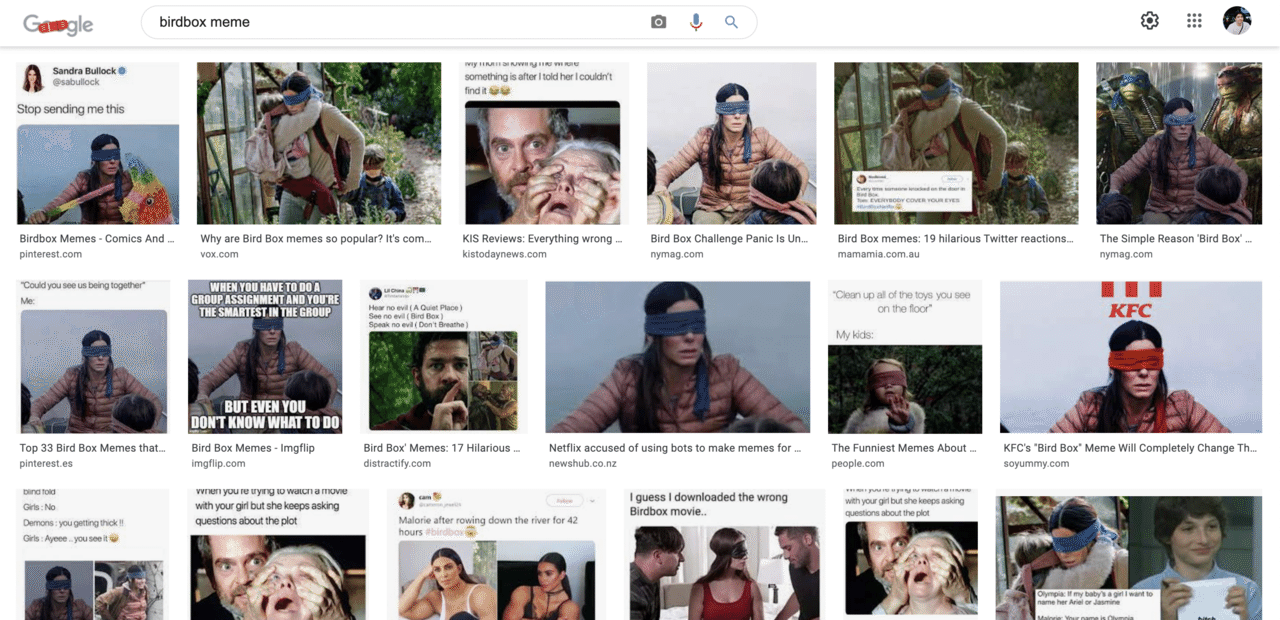Click the magnifier search button
Viewport: 1280px width, 620px height.
tap(731, 22)
